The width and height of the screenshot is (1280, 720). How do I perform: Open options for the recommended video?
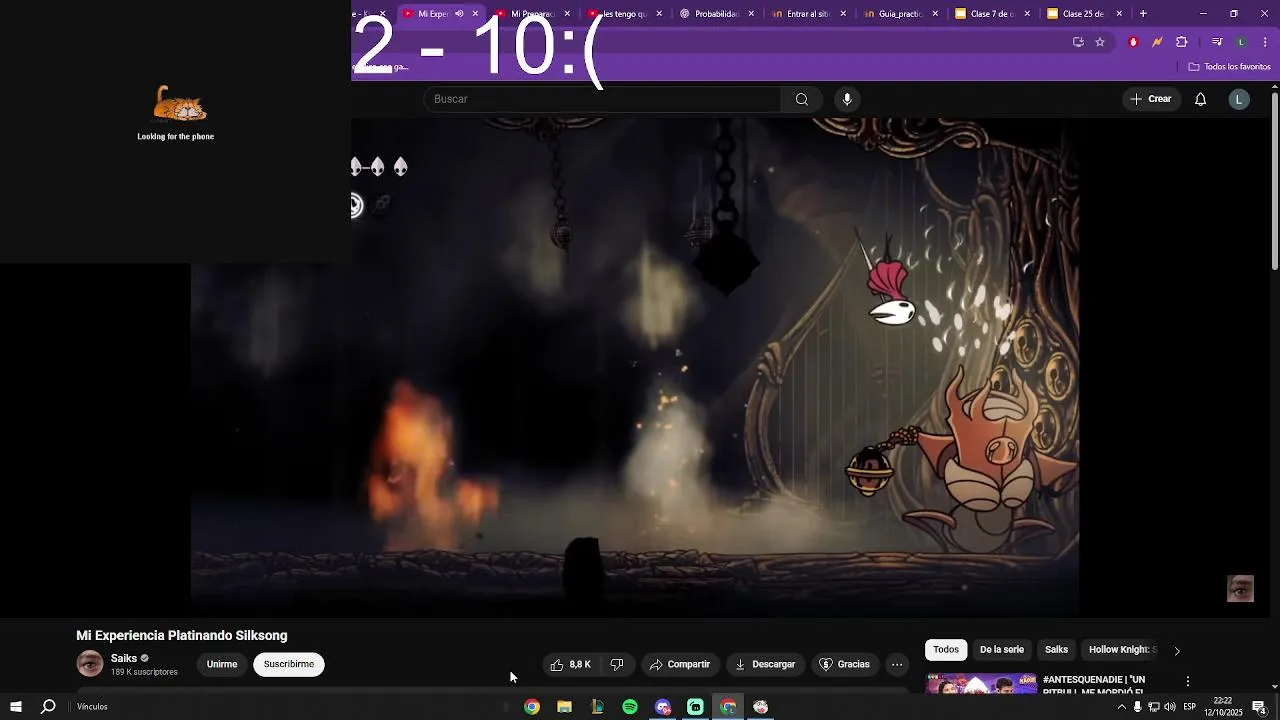pyautogui.click(x=1188, y=681)
